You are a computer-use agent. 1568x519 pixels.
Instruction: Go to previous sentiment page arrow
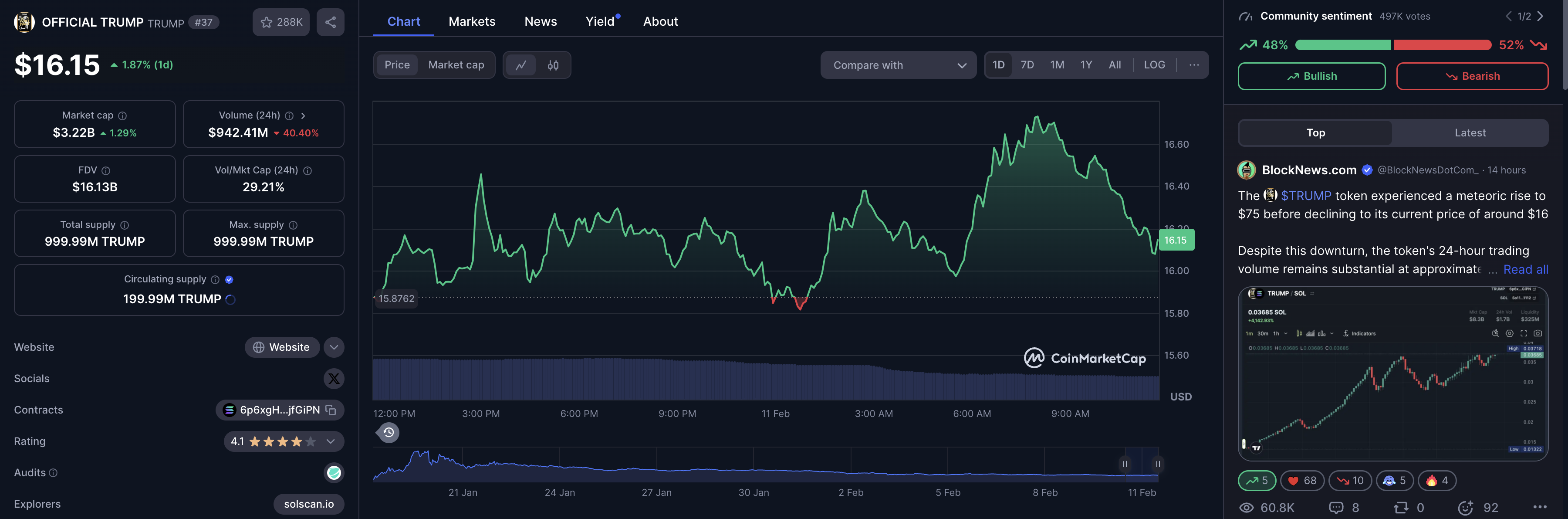[x=1508, y=17]
